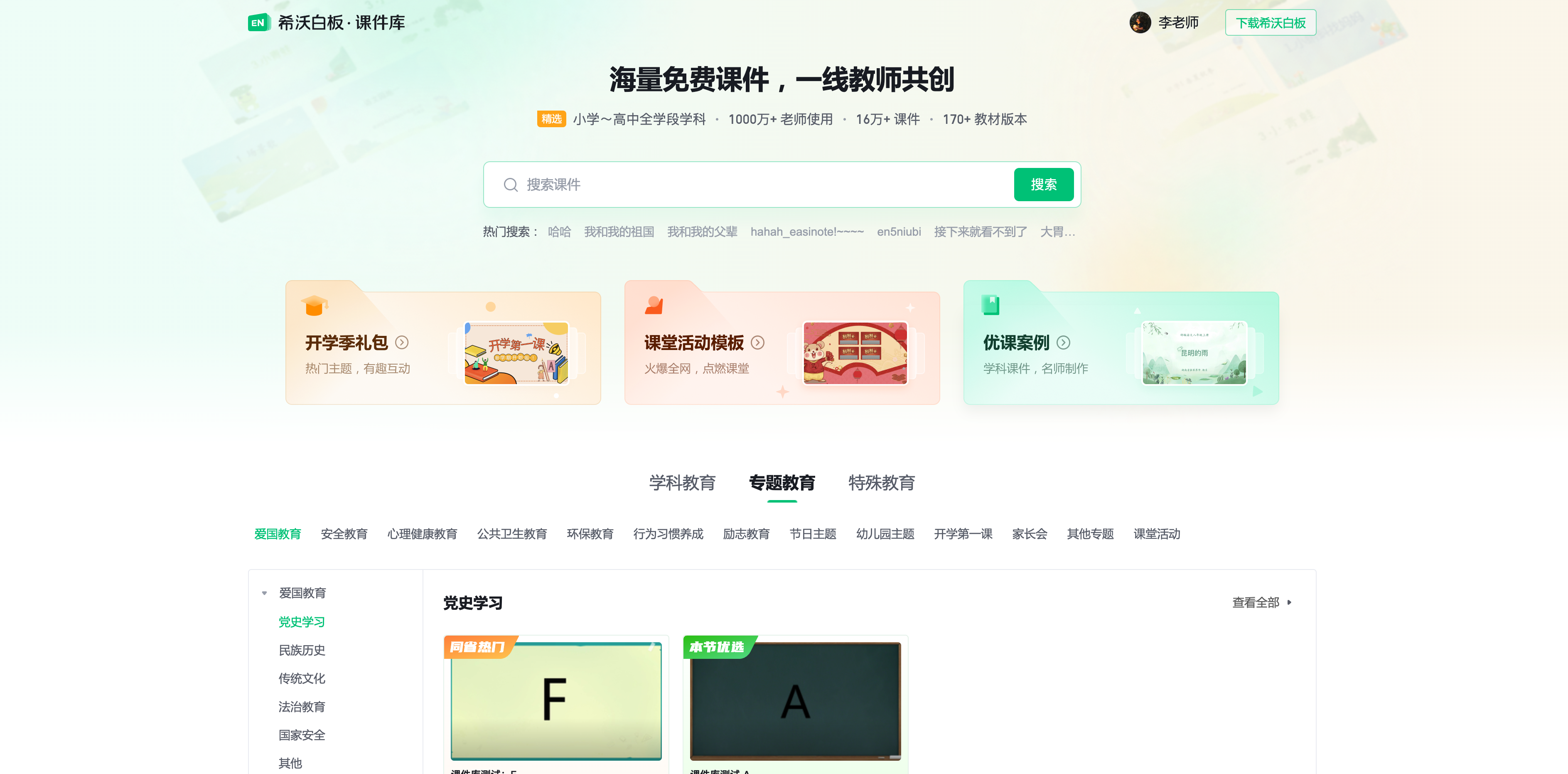Image resolution: width=1568 pixels, height=774 pixels.
Task: Expand 查看全部 for 党史学习
Action: coord(1261,602)
